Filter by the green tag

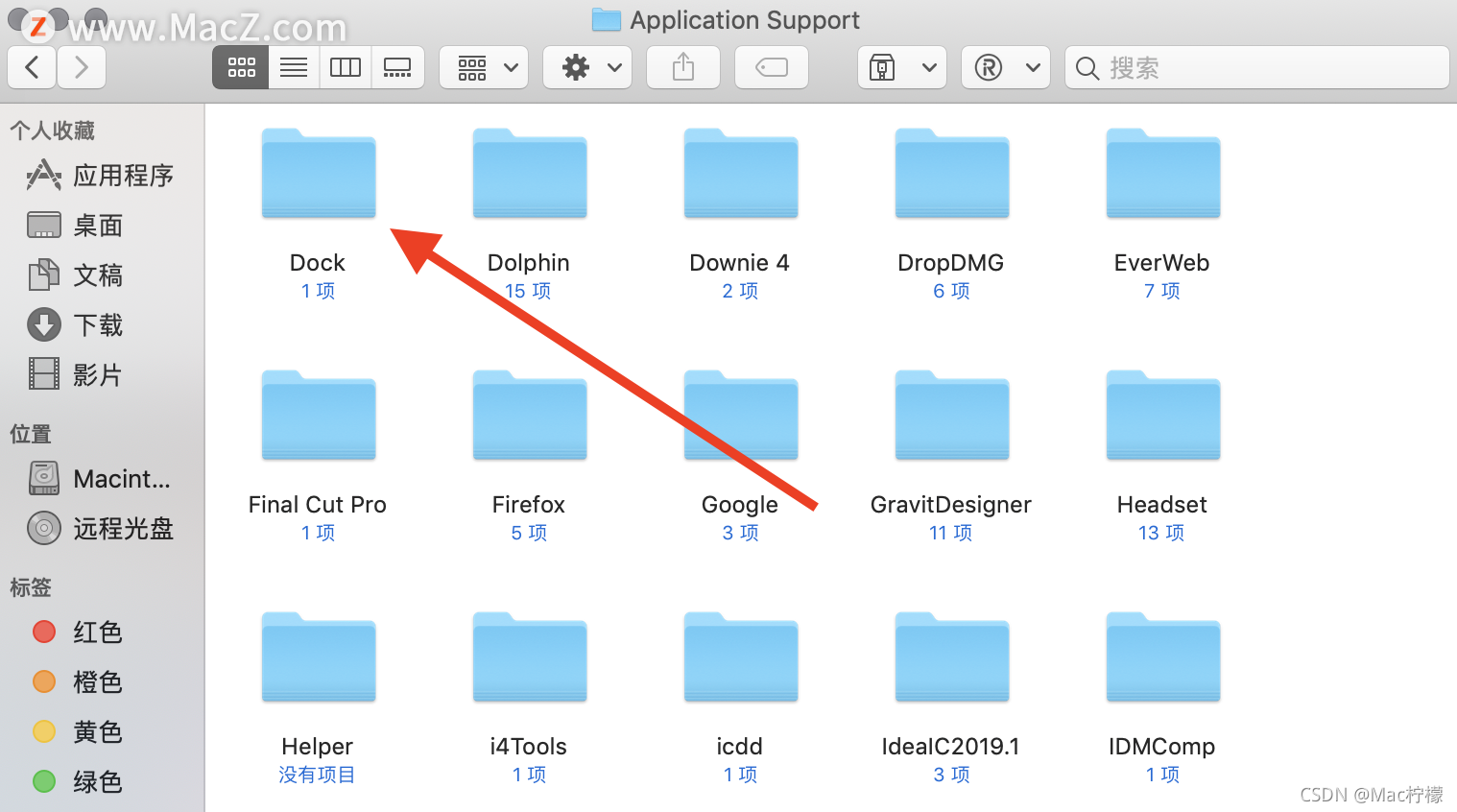[77, 782]
